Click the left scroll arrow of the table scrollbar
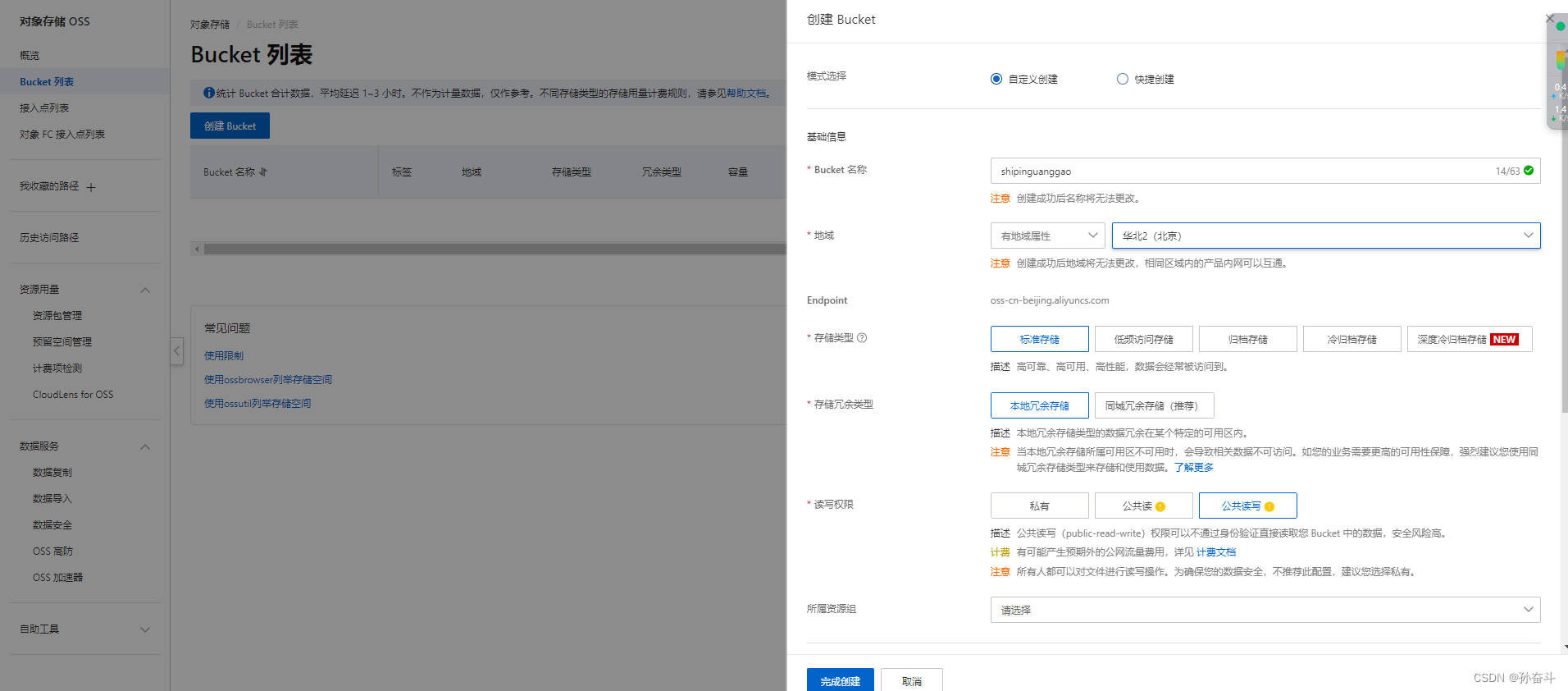Viewport: 1568px width, 691px height. [x=196, y=249]
